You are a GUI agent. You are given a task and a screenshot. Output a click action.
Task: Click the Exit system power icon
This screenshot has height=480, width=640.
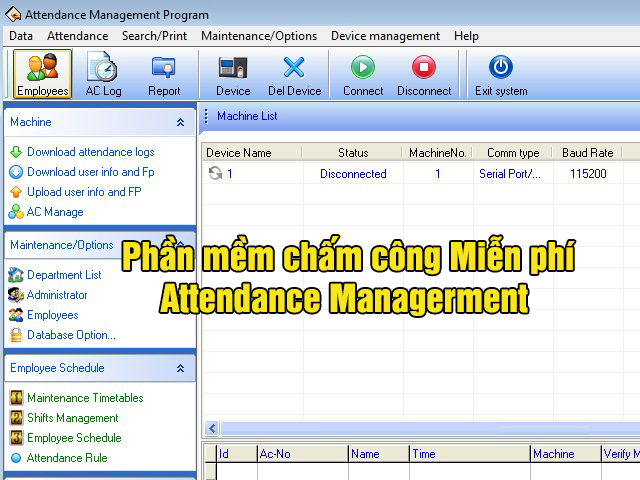coord(501,67)
